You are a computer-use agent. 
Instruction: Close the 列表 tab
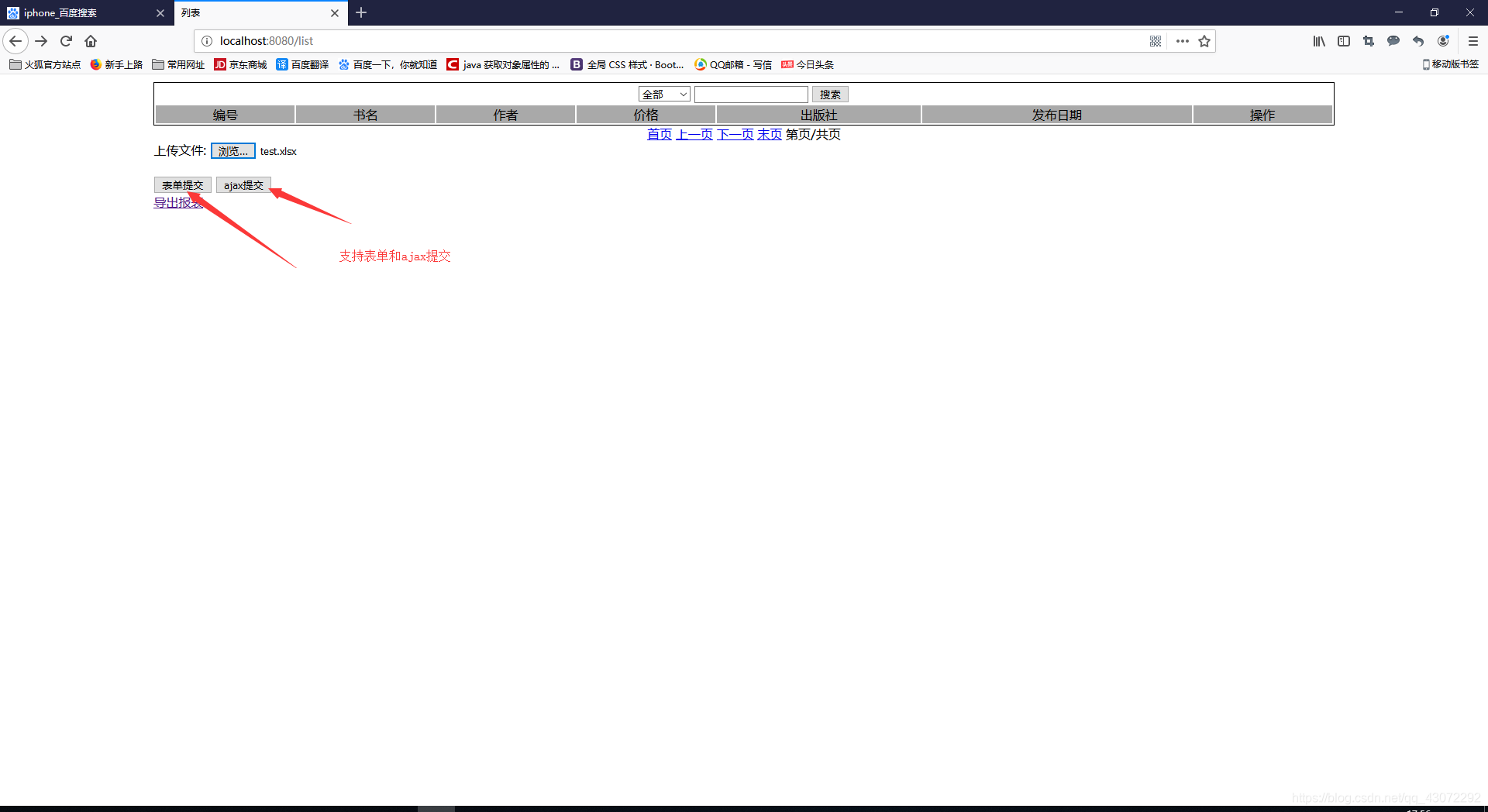click(x=335, y=13)
